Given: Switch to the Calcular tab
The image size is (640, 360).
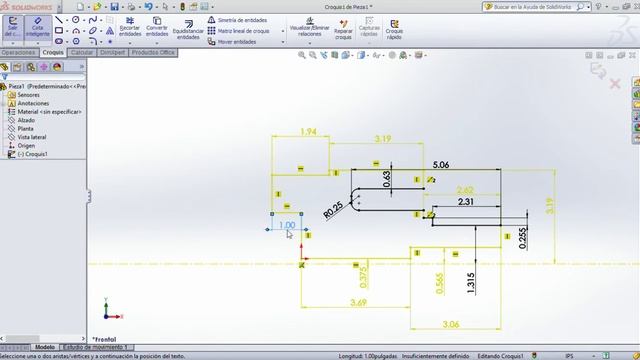Looking at the screenshot, I should pyautogui.click(x=82, y=53).
